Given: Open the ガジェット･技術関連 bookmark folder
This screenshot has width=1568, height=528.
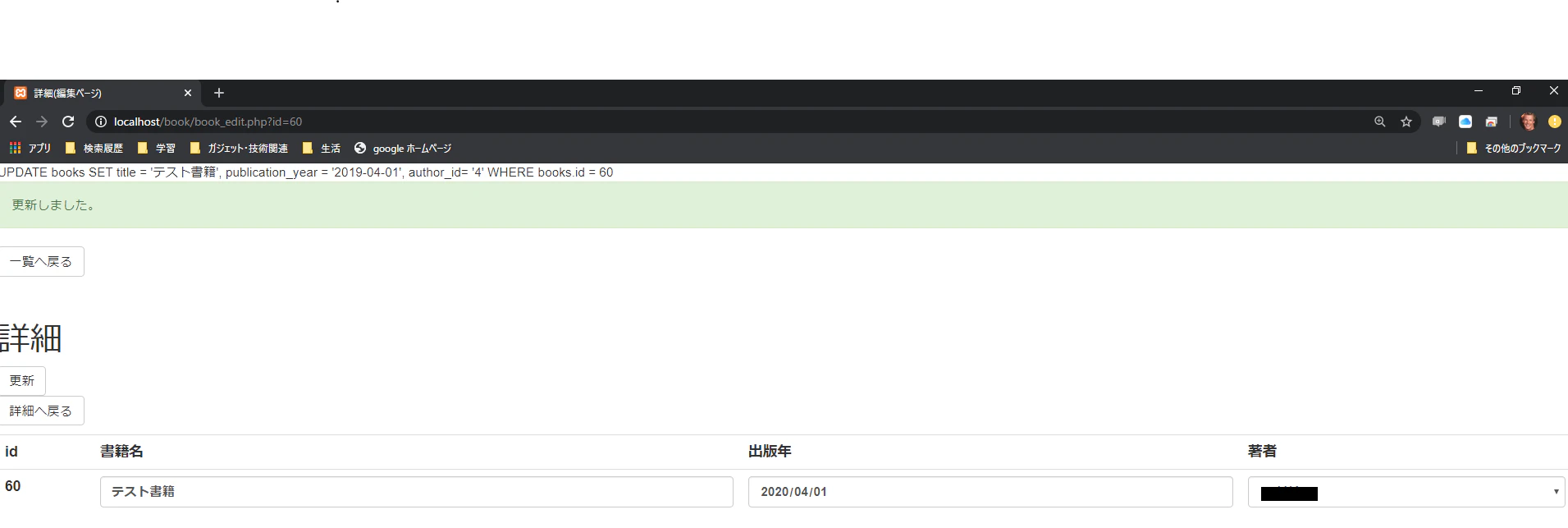Looking at the screenshot, I should point(239,148).
